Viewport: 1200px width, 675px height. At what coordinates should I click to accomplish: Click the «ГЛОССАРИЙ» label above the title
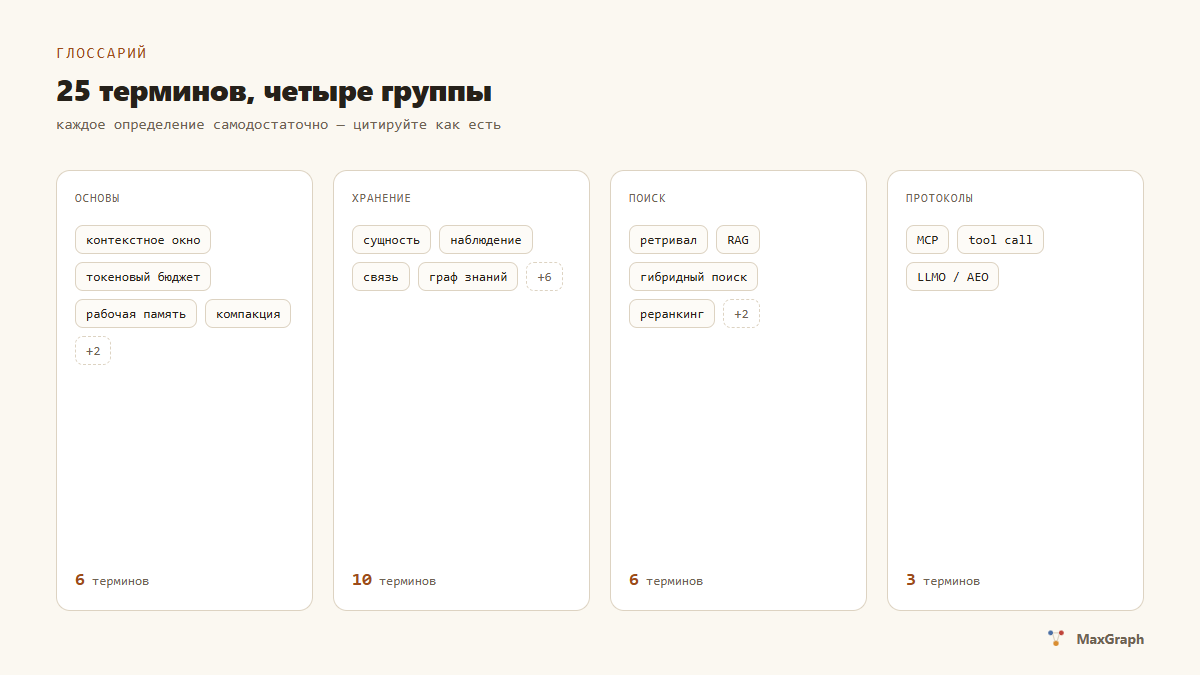point(102,53)
